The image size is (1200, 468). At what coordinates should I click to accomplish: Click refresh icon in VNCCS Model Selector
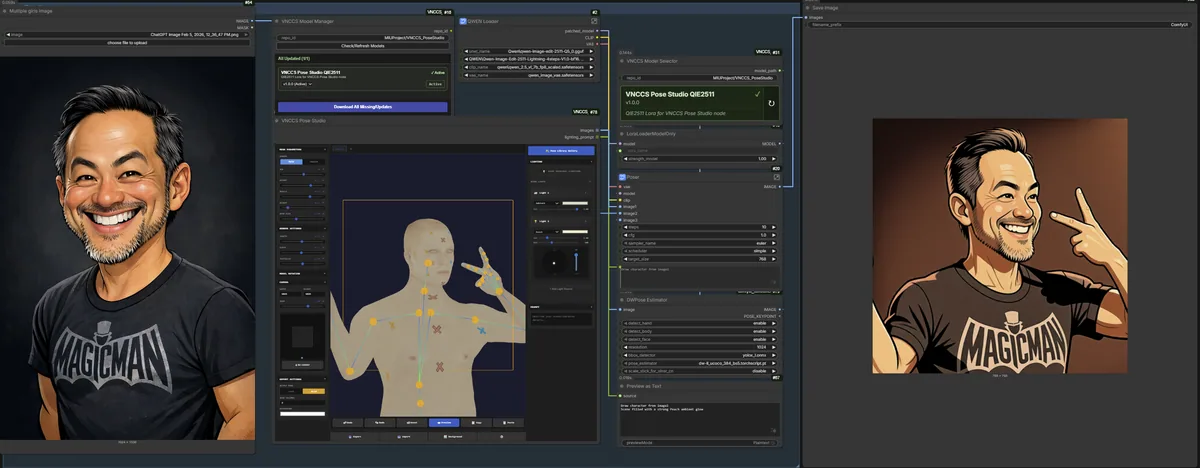(770, 102)
